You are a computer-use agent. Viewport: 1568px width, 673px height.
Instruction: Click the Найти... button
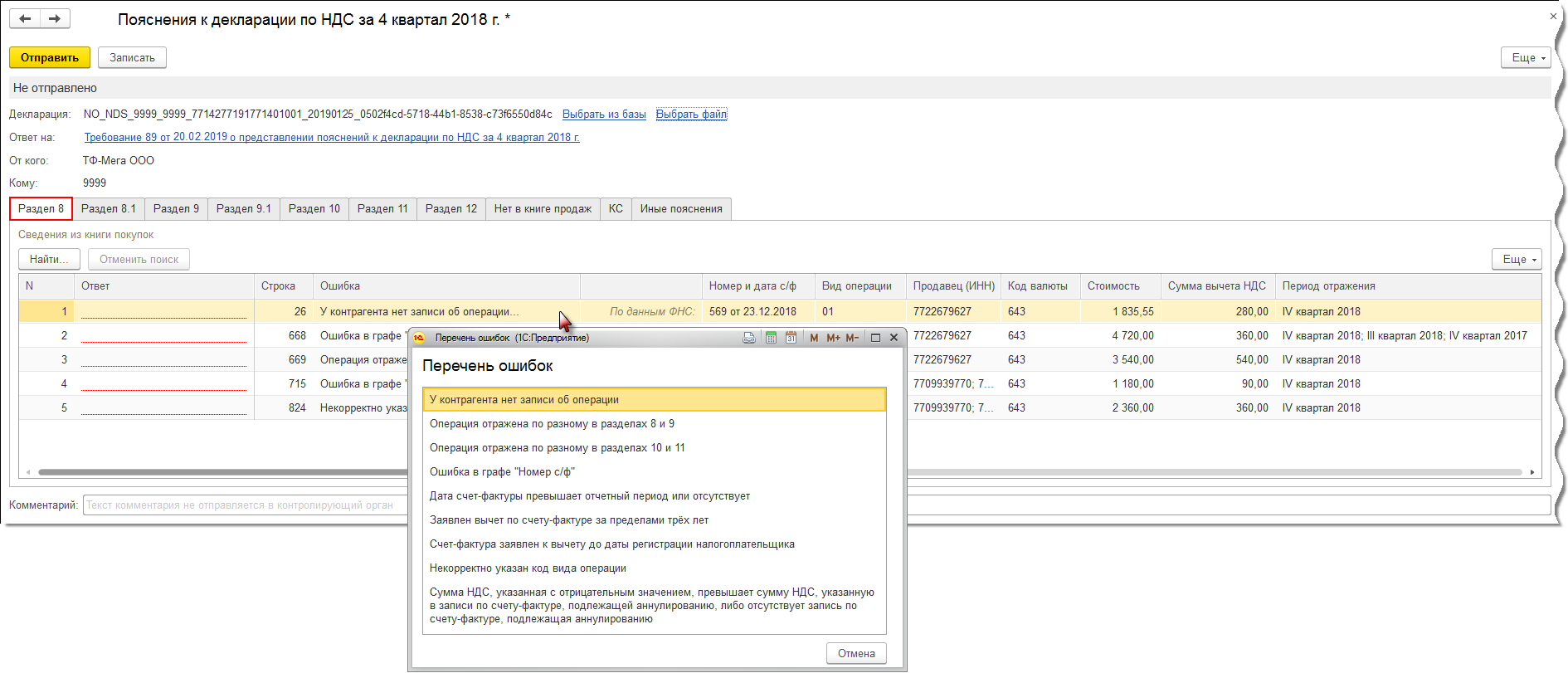(x=49, y=259)
